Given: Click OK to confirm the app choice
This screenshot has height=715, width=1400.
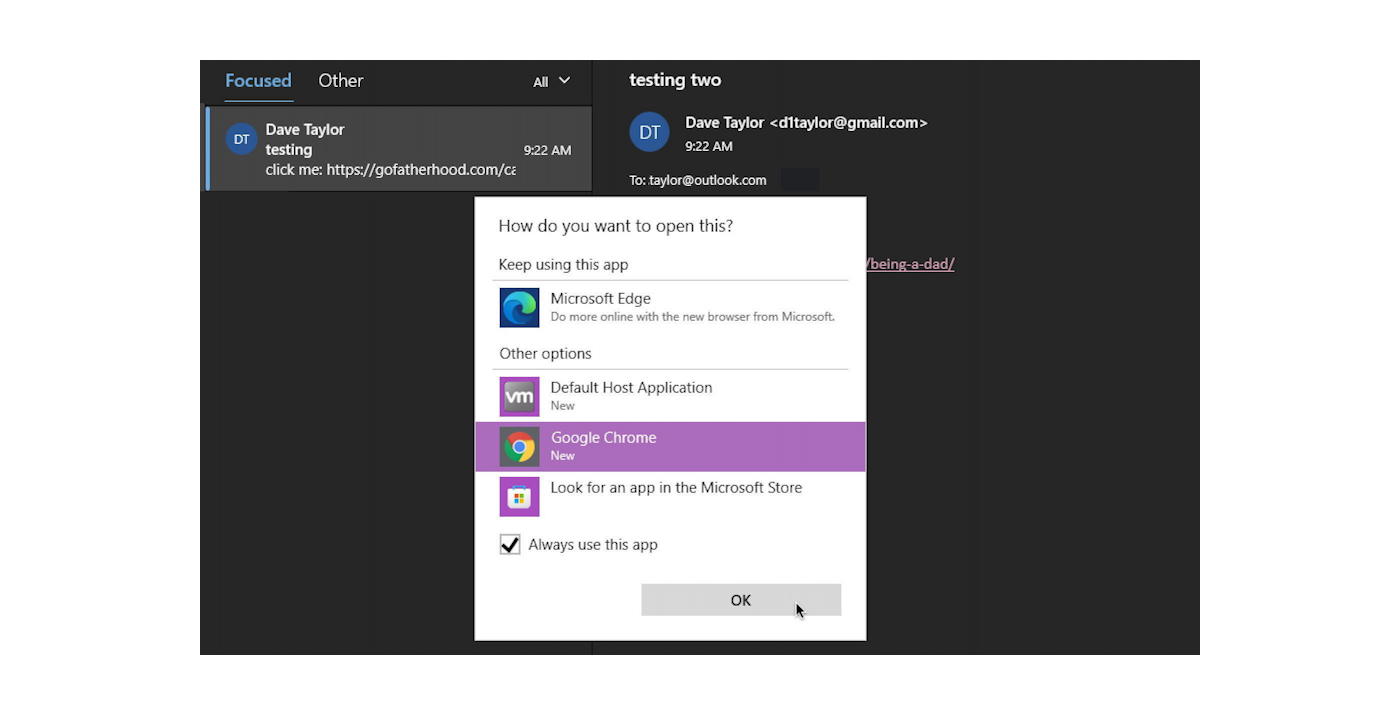Looking at the screenshot, I should [740, 599].
